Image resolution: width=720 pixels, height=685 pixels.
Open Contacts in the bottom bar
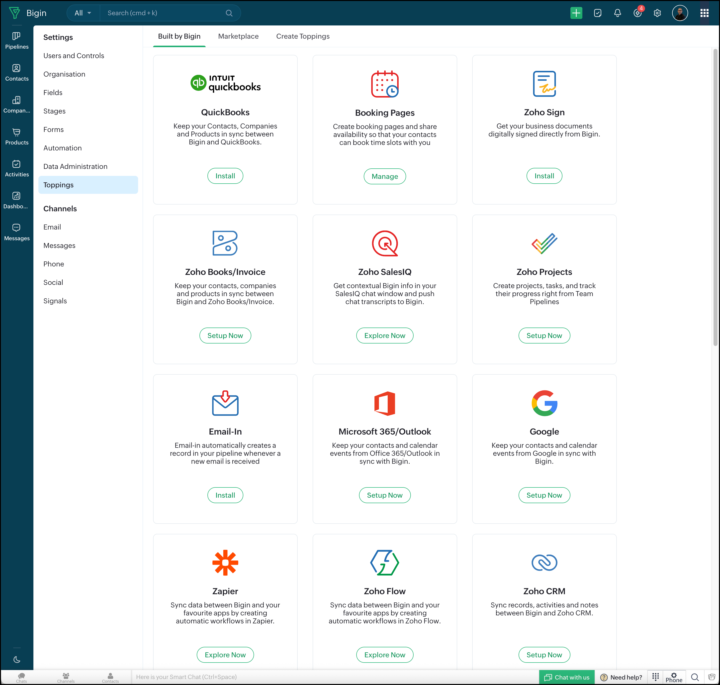[x=110, y=677]
